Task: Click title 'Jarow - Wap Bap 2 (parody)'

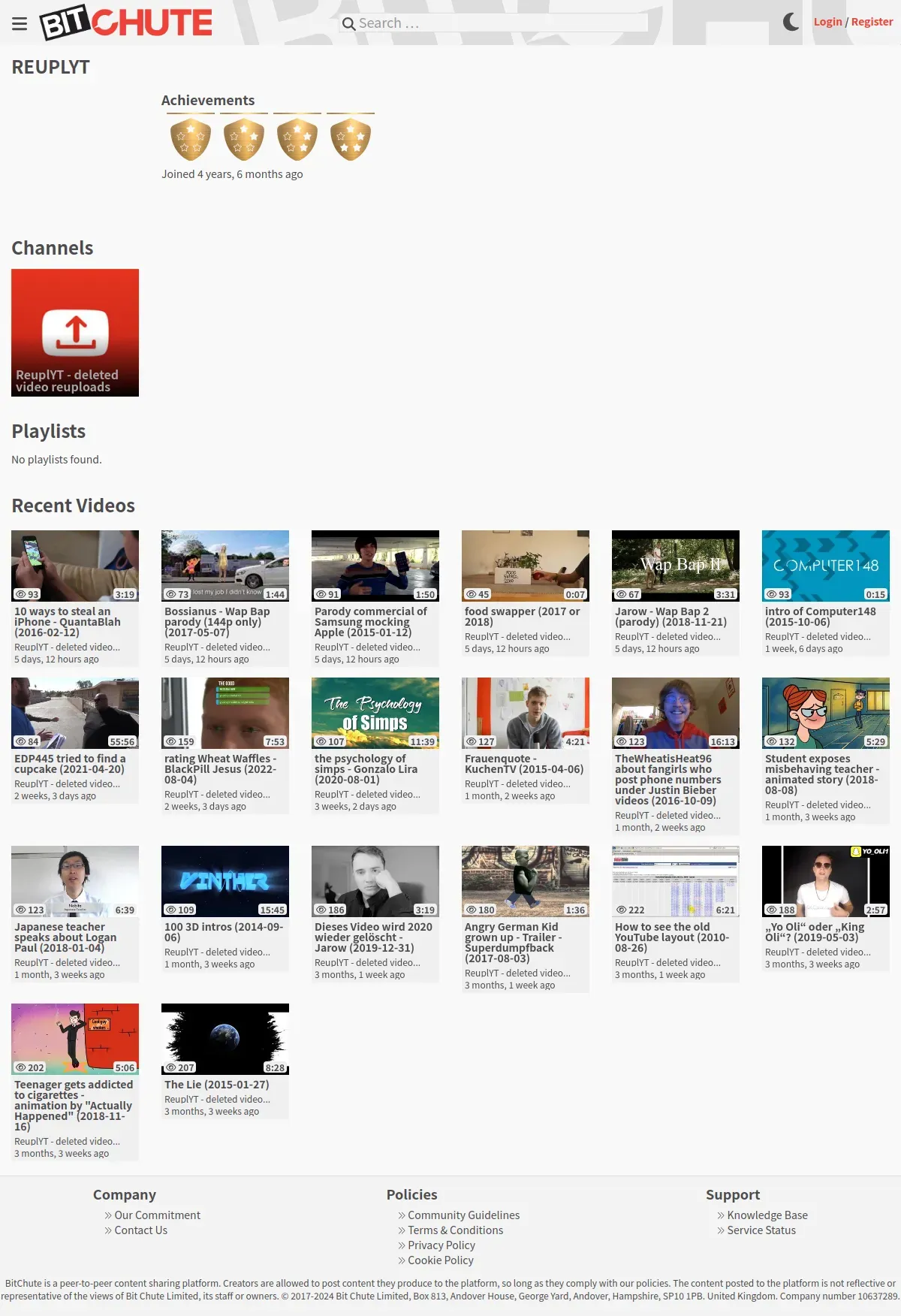Action: coord(670,617)
